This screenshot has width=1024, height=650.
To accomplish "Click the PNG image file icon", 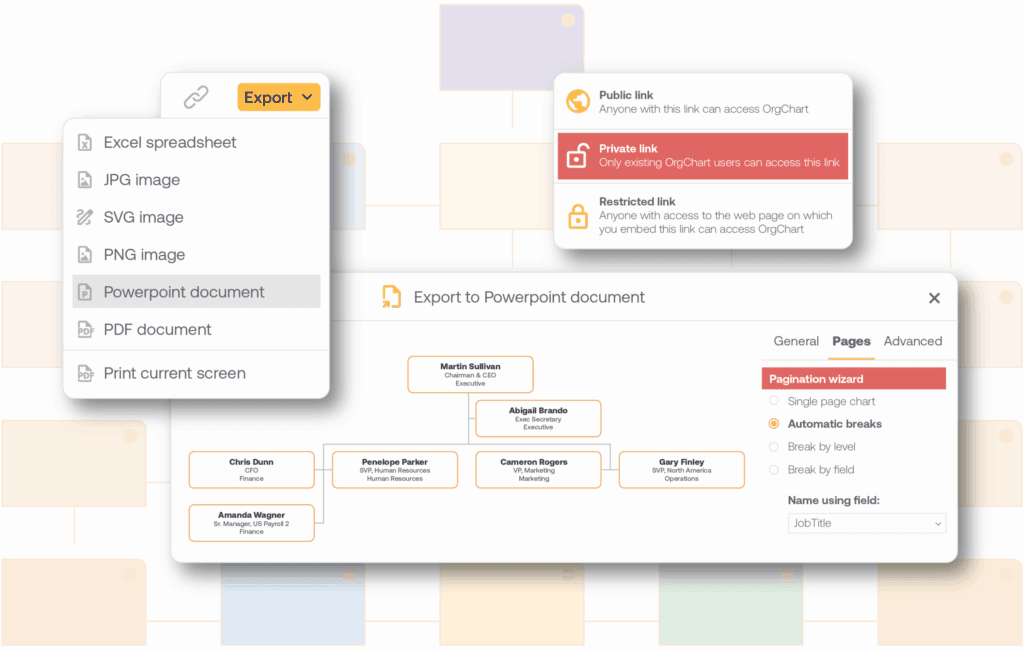I will pos(85,255).
